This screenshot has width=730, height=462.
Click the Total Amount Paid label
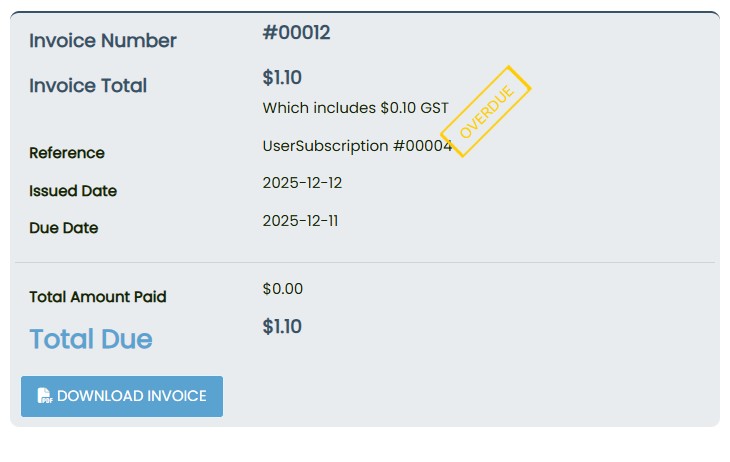coord(98,297)
